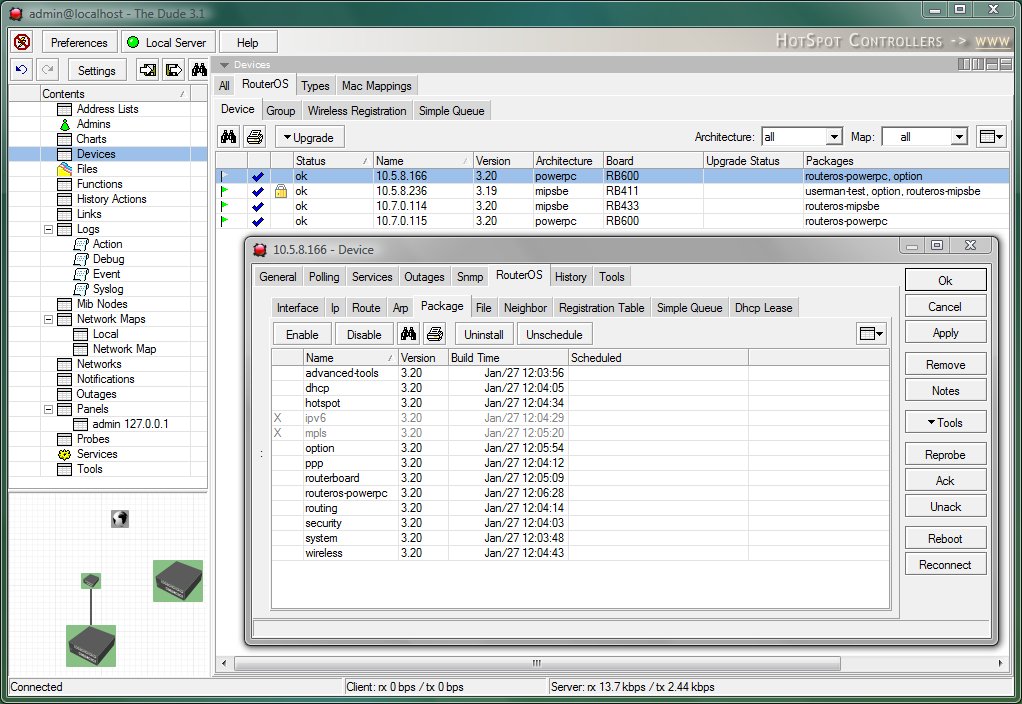Click blue check mark on 10.7.0.115 row
The image size is (1022, 704).
258,221
